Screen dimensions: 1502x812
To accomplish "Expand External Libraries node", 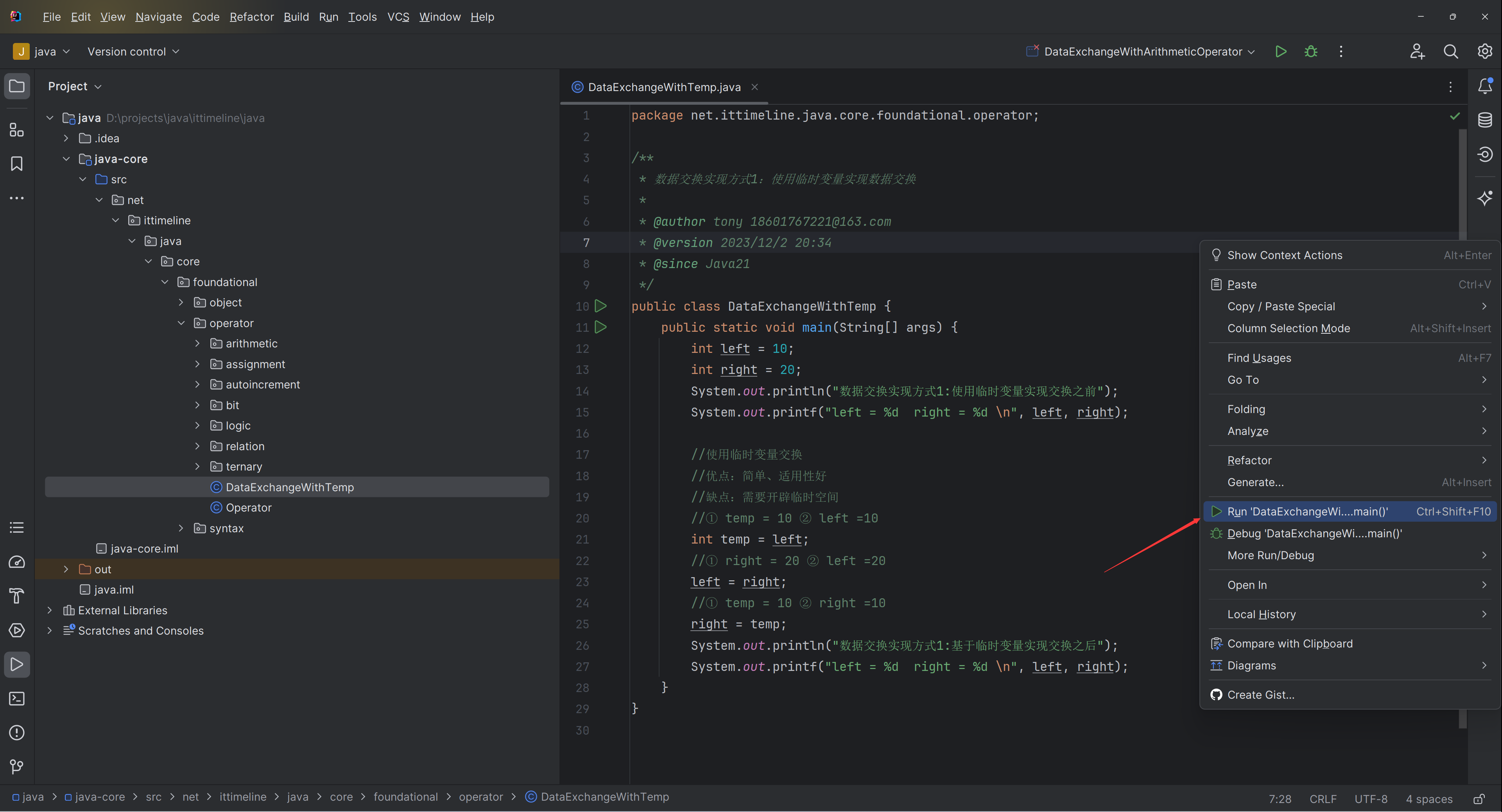I will (50, 610).
